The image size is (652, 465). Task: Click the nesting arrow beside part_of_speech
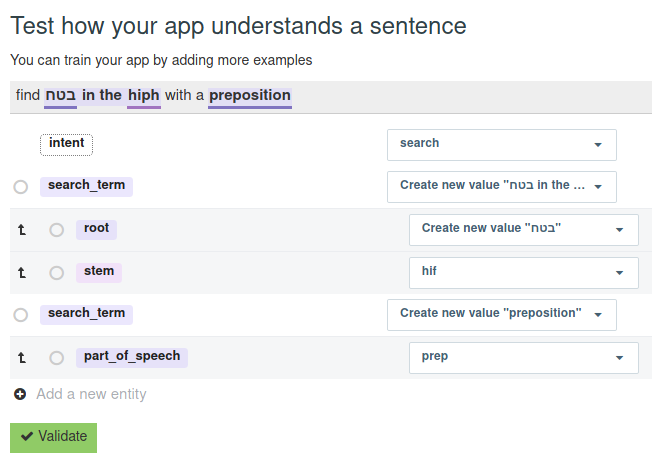click(x=22, y=357)
